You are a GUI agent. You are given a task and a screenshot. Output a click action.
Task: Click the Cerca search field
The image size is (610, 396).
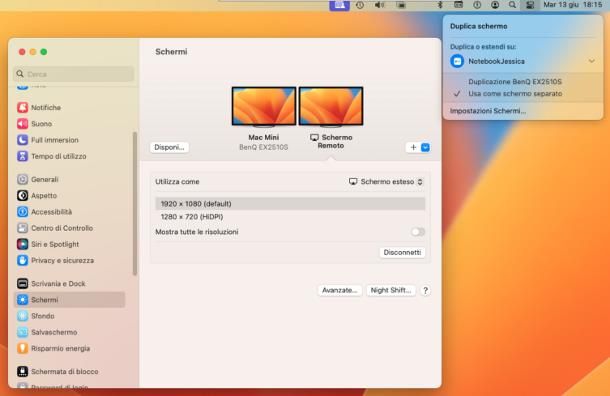[74, 74]
